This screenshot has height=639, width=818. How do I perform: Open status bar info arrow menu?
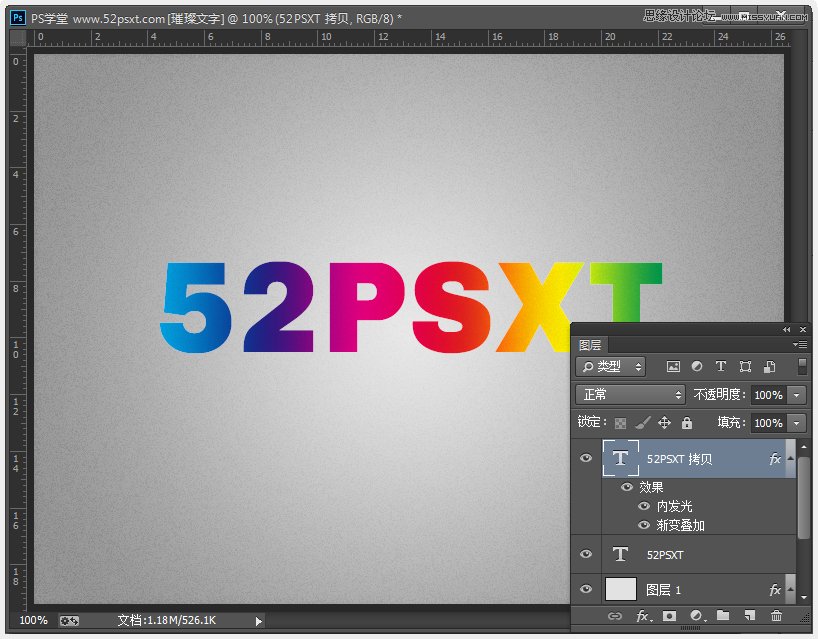coord(258,621)
